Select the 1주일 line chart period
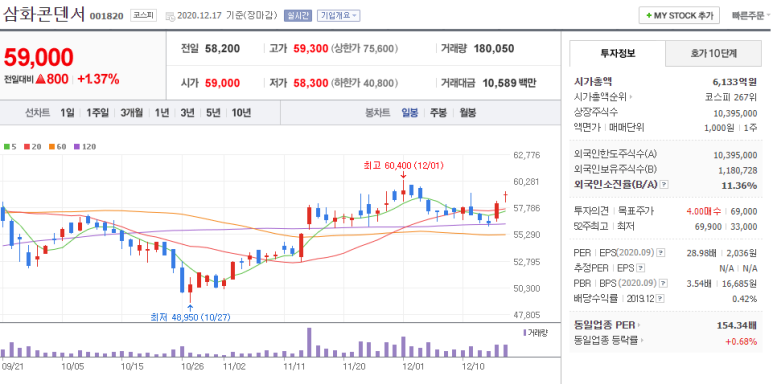Viewport: 773px width, 384px height. click(97, 113)
